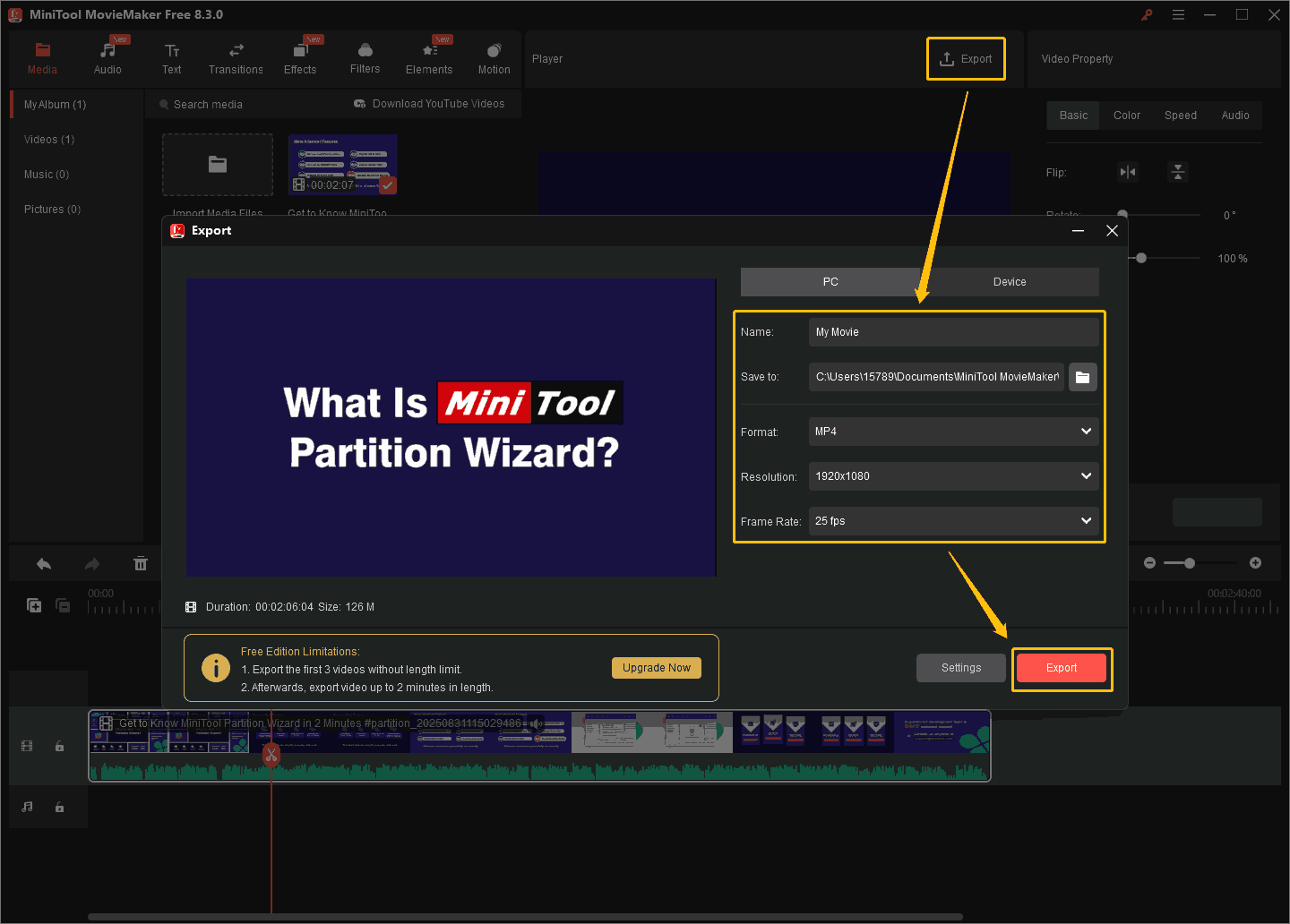
Task: Click the export preview image What Is MiniTool
Action: (451, 427)
